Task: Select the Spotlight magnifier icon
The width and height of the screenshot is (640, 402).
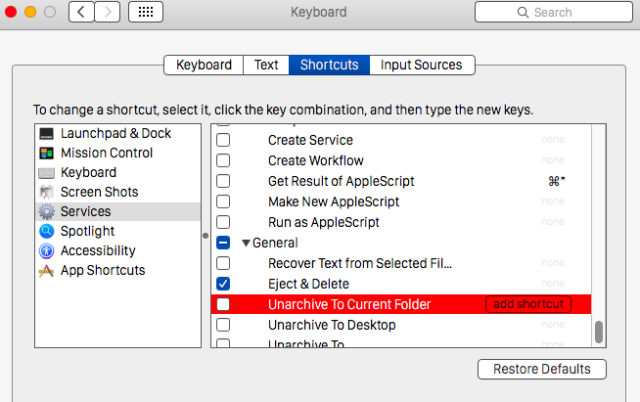Action: tap(46, 231)
